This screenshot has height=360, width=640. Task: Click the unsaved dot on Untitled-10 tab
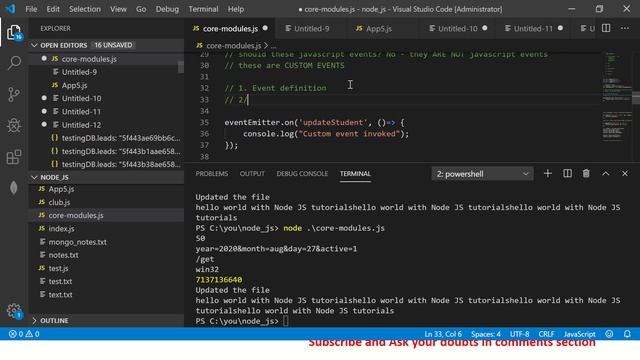pyautogui.click(x=484, y=28)
